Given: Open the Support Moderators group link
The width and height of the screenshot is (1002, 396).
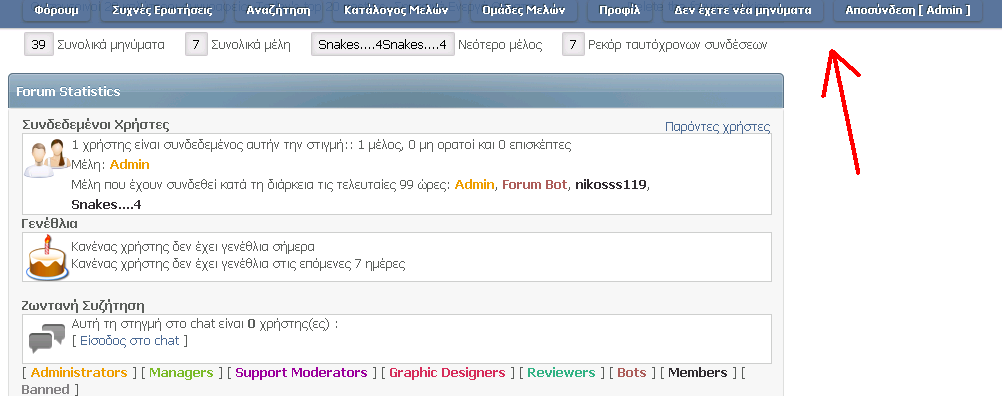Looking at the screenshot, I should (302, 372).
